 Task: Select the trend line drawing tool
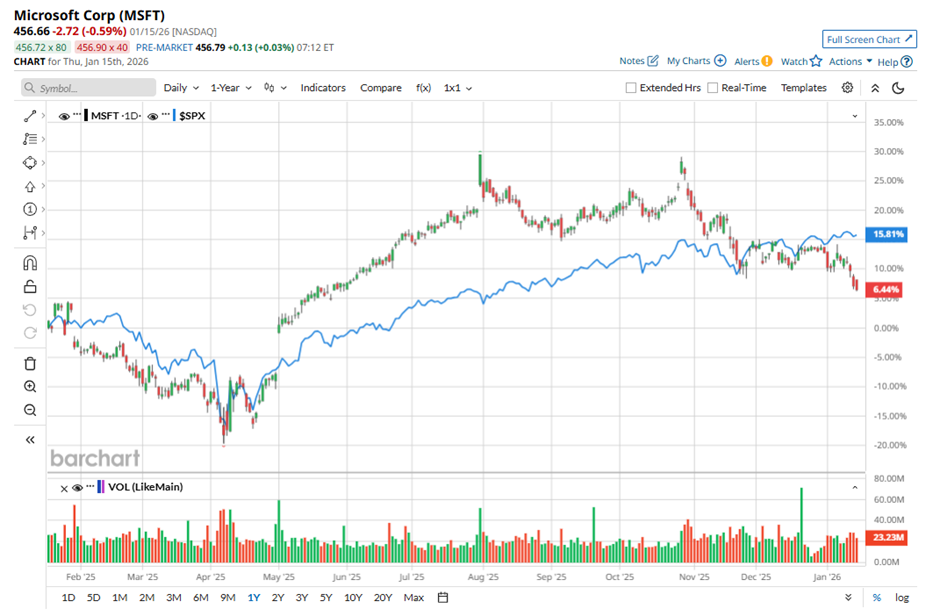29,116
